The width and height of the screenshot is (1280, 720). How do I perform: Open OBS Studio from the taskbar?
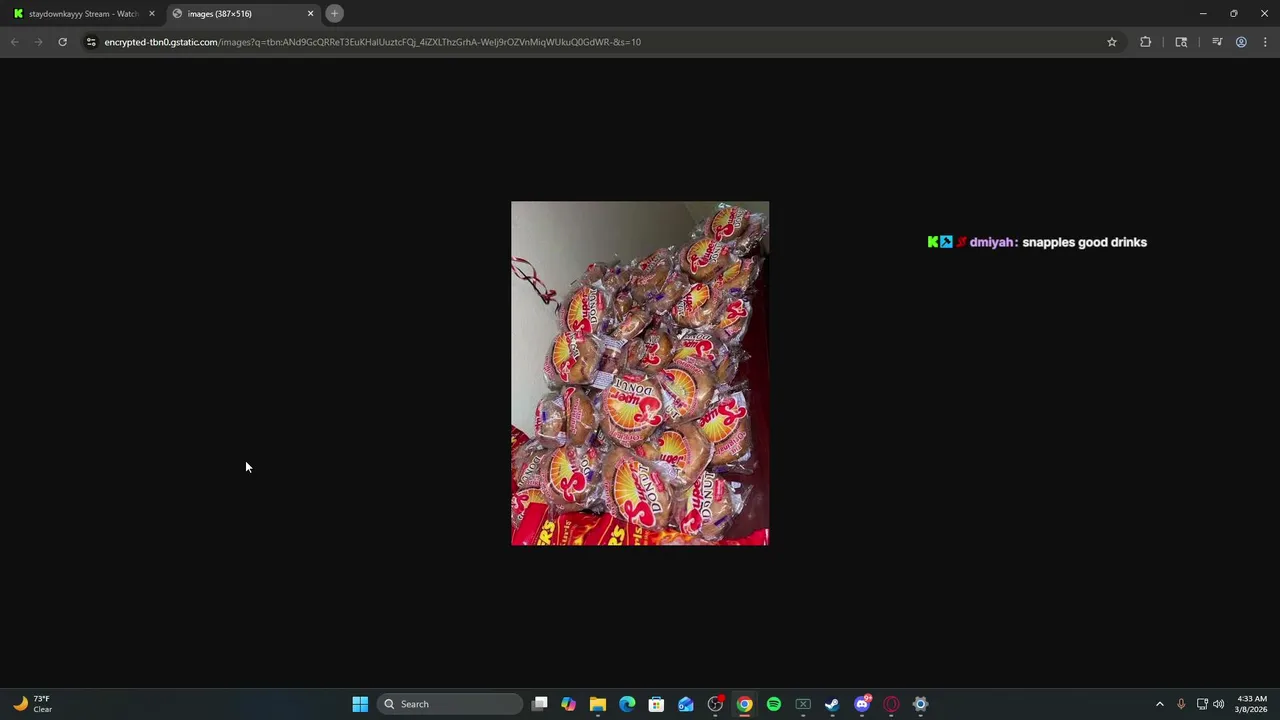click(x=715, y=704)
